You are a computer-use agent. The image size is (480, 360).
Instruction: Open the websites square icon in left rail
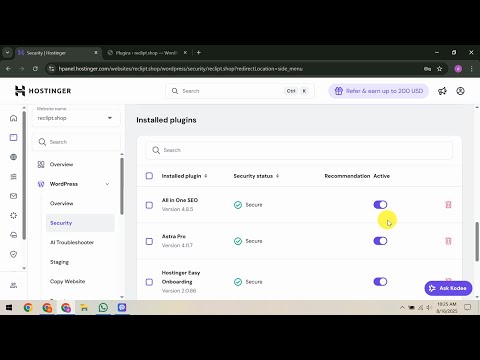(13, 137)
